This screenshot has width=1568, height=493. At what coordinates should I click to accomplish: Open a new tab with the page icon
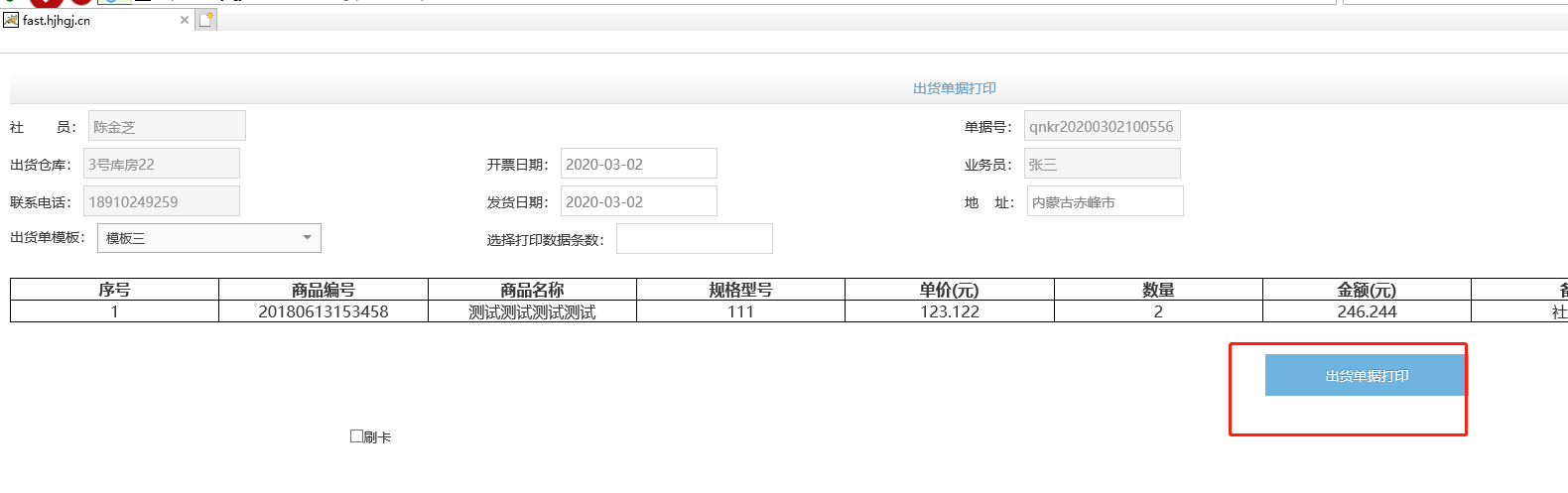(x=206, y=20)
